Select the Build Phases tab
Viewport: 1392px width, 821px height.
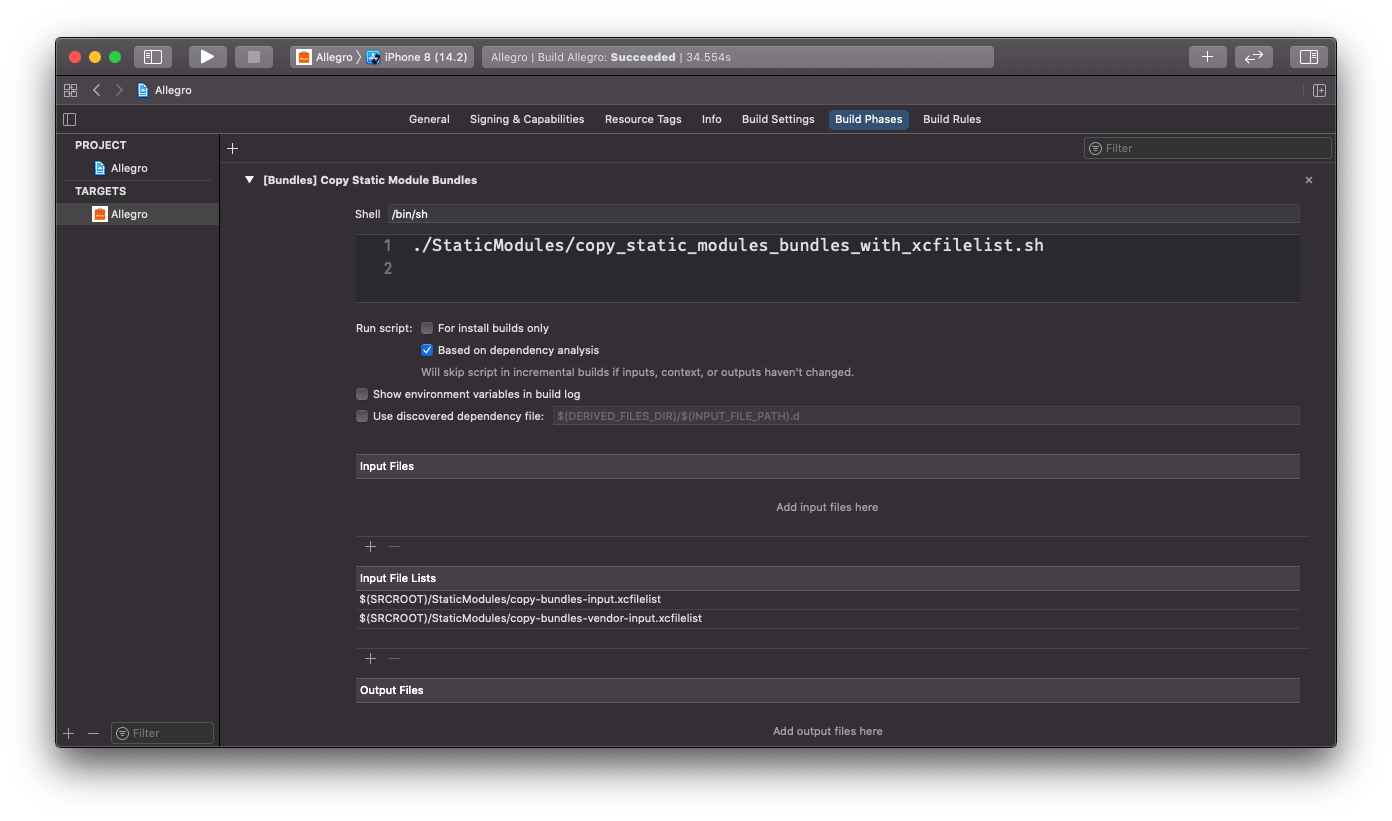point(869,119)
